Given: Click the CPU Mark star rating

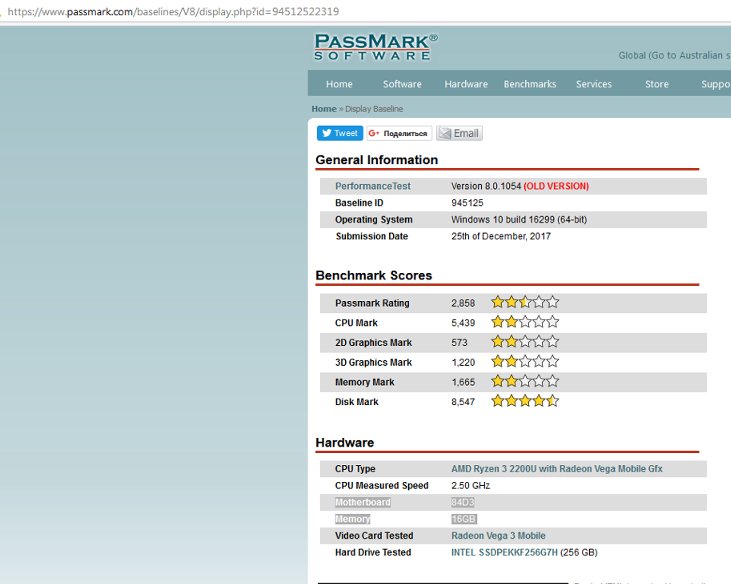Looking at the screenshot, I should point(524,322).
